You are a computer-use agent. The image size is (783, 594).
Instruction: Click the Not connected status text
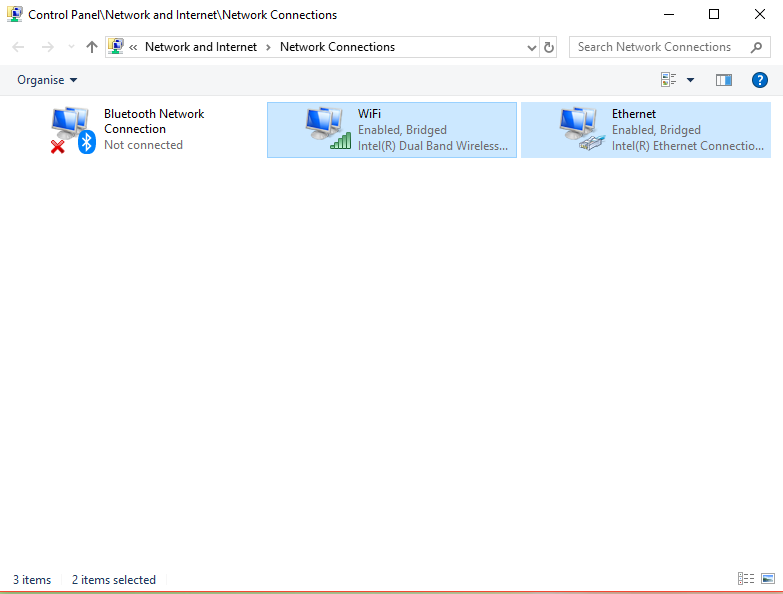pos(143,145)
